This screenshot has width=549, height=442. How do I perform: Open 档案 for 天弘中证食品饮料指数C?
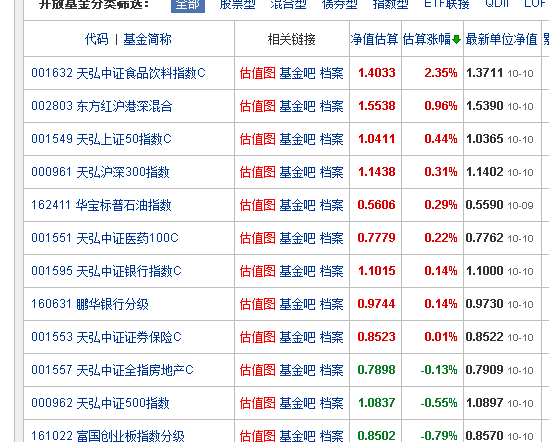pyautogui.click(x=332, y=73)
